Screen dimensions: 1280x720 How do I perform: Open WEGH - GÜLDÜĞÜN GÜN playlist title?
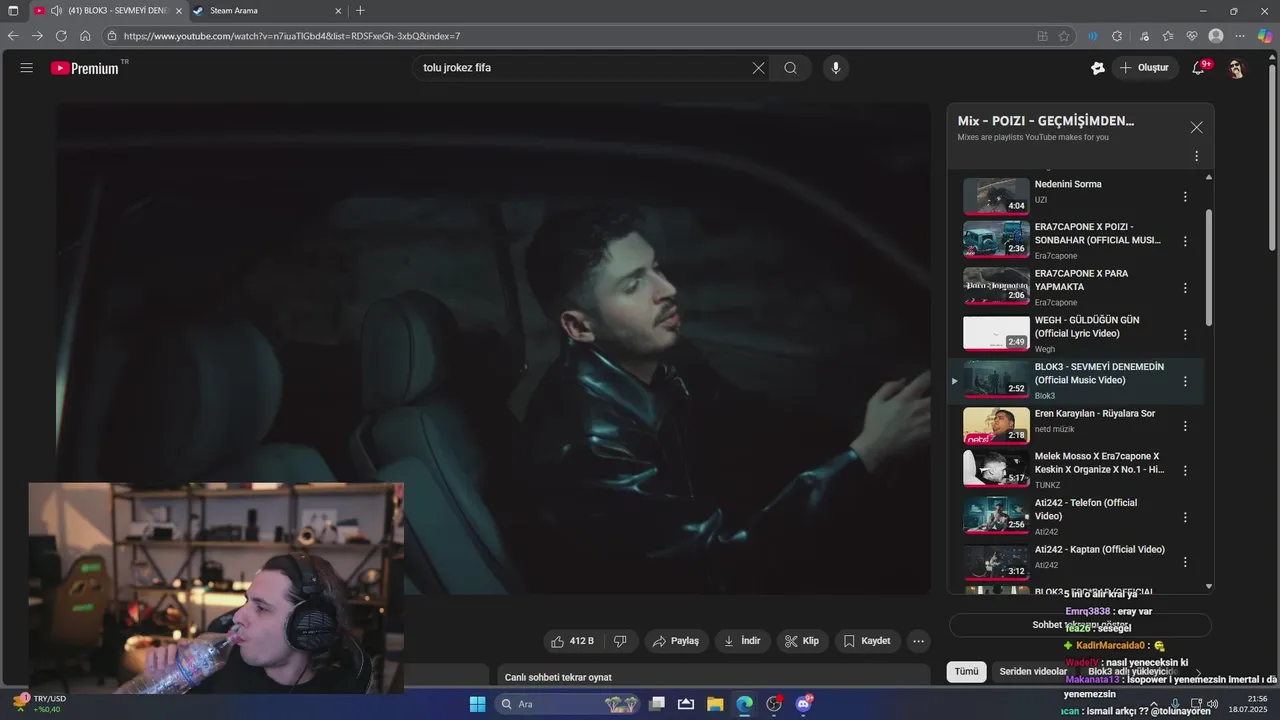pyautogui.click(x=1087, y=327)
